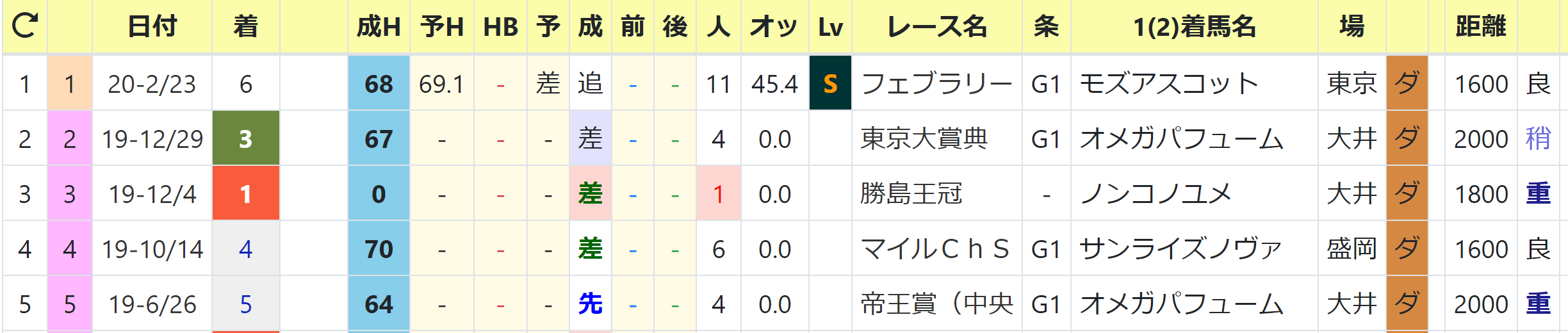This screenshot has width=1568, height=333.
Task: Open the フェブラリー race link
Action: [x=936, y=83]
